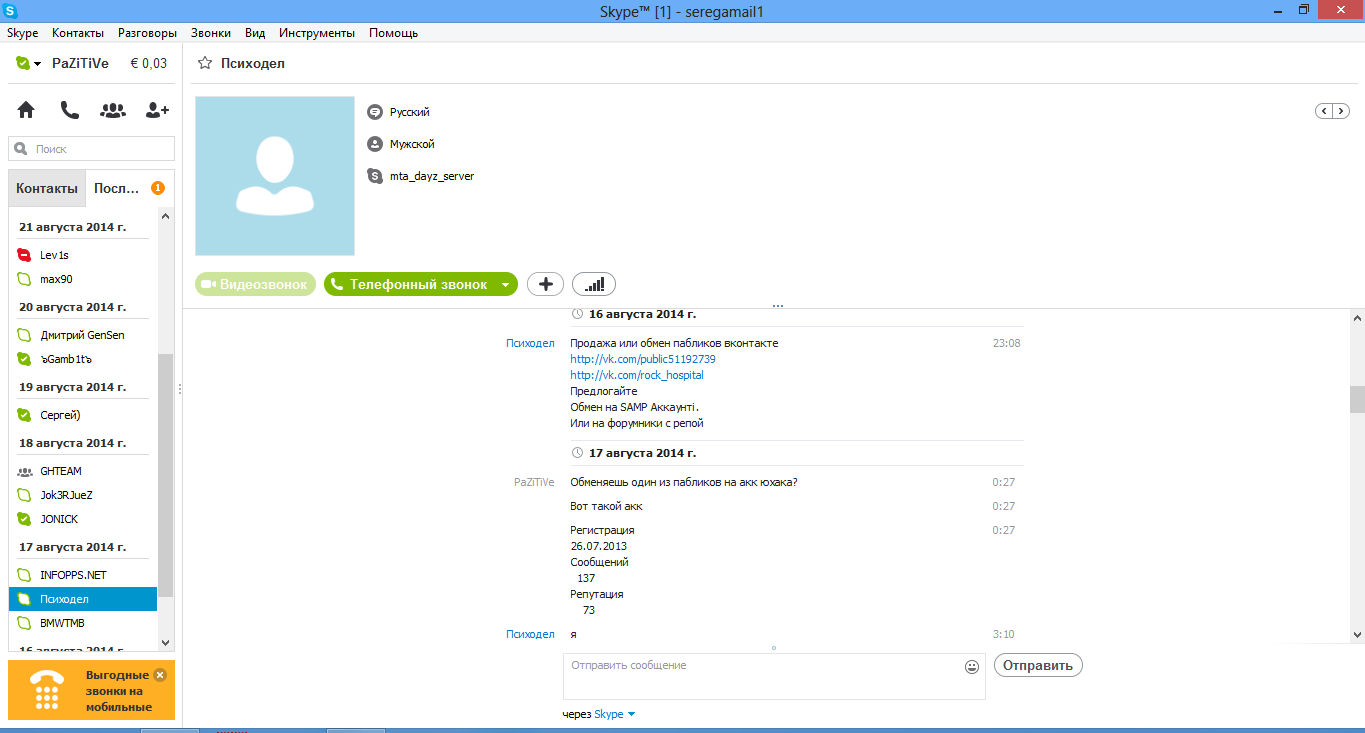Open the Помощь menu
This screenshot has width=1365, height=733.
pyautogui.click(x=393, y=33)
